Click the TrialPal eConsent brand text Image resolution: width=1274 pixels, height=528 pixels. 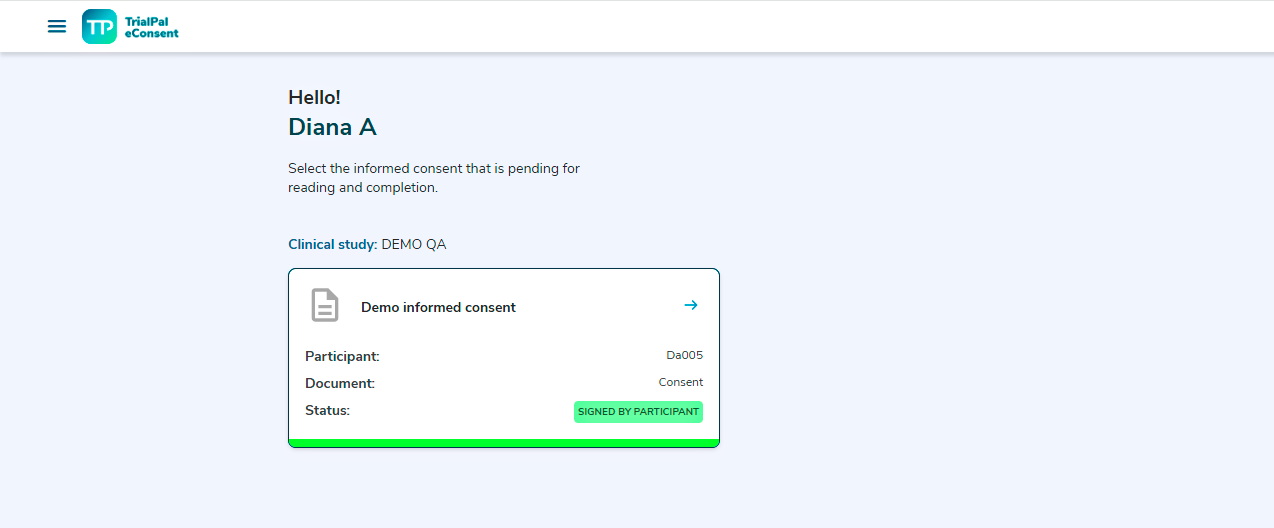pos(152,26)
